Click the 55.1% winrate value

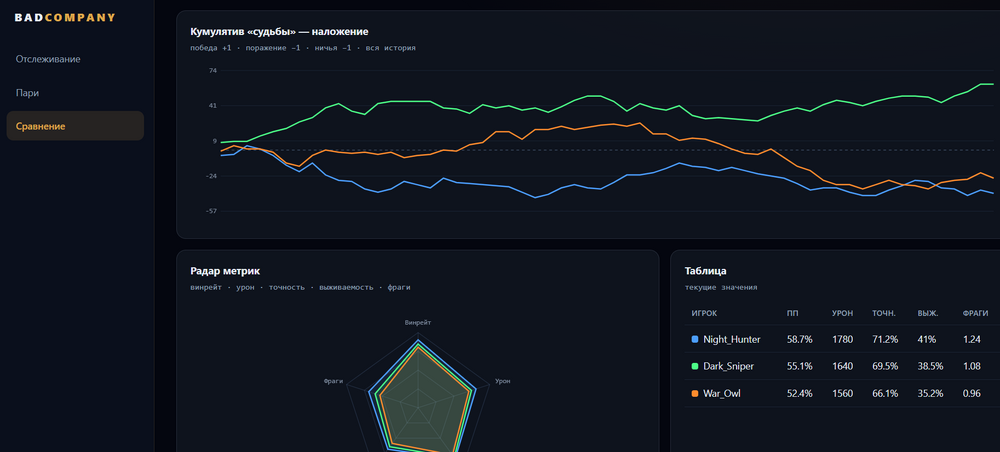[x=800, y=367]
